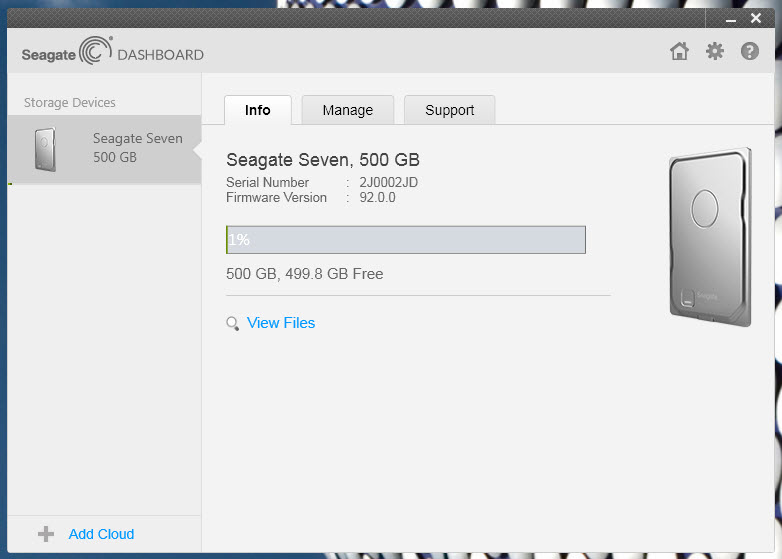Click the 'Serial Number' label

point(267,183)
